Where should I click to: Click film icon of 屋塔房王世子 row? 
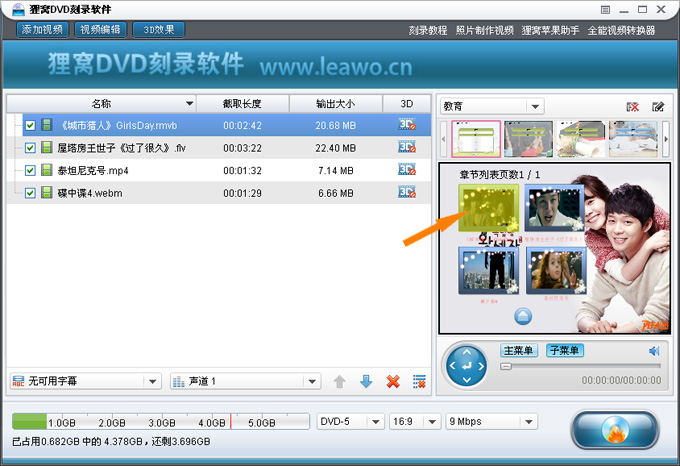click(46, 147)
